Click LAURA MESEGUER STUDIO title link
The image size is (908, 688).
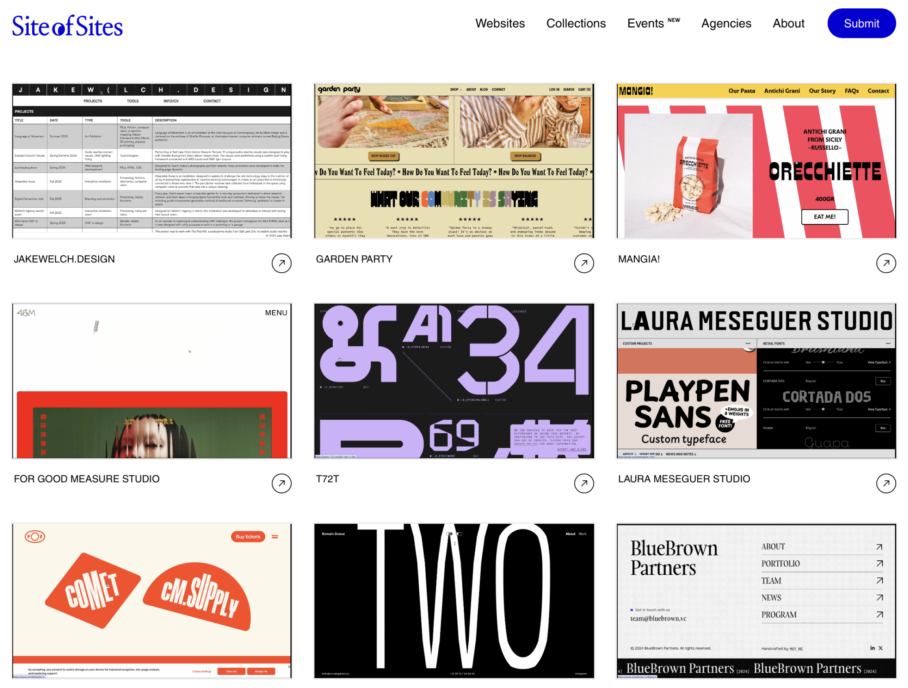(x=684, y=479)
